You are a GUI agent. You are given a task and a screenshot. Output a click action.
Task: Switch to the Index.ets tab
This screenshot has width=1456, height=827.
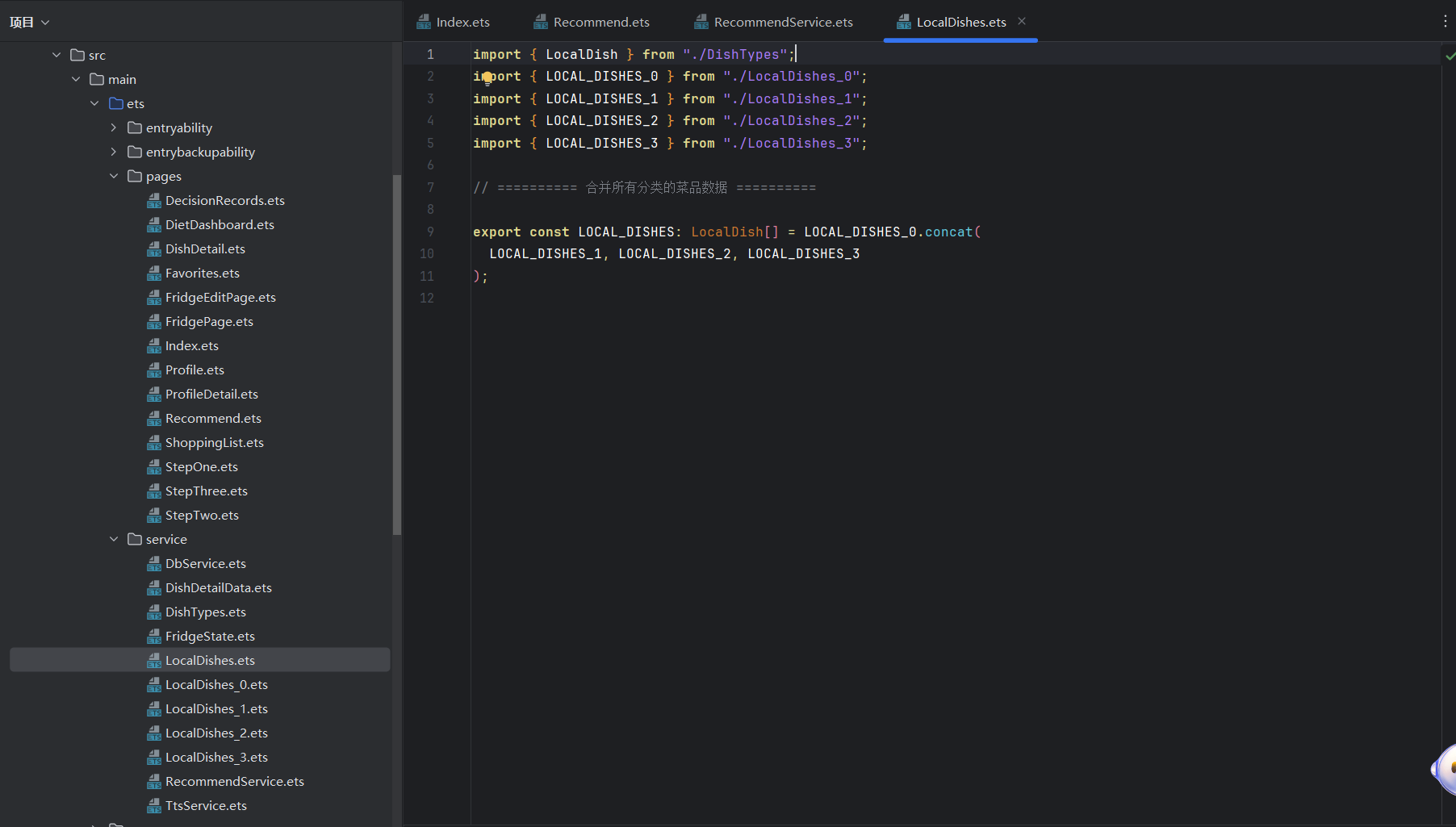coord(454,22)
